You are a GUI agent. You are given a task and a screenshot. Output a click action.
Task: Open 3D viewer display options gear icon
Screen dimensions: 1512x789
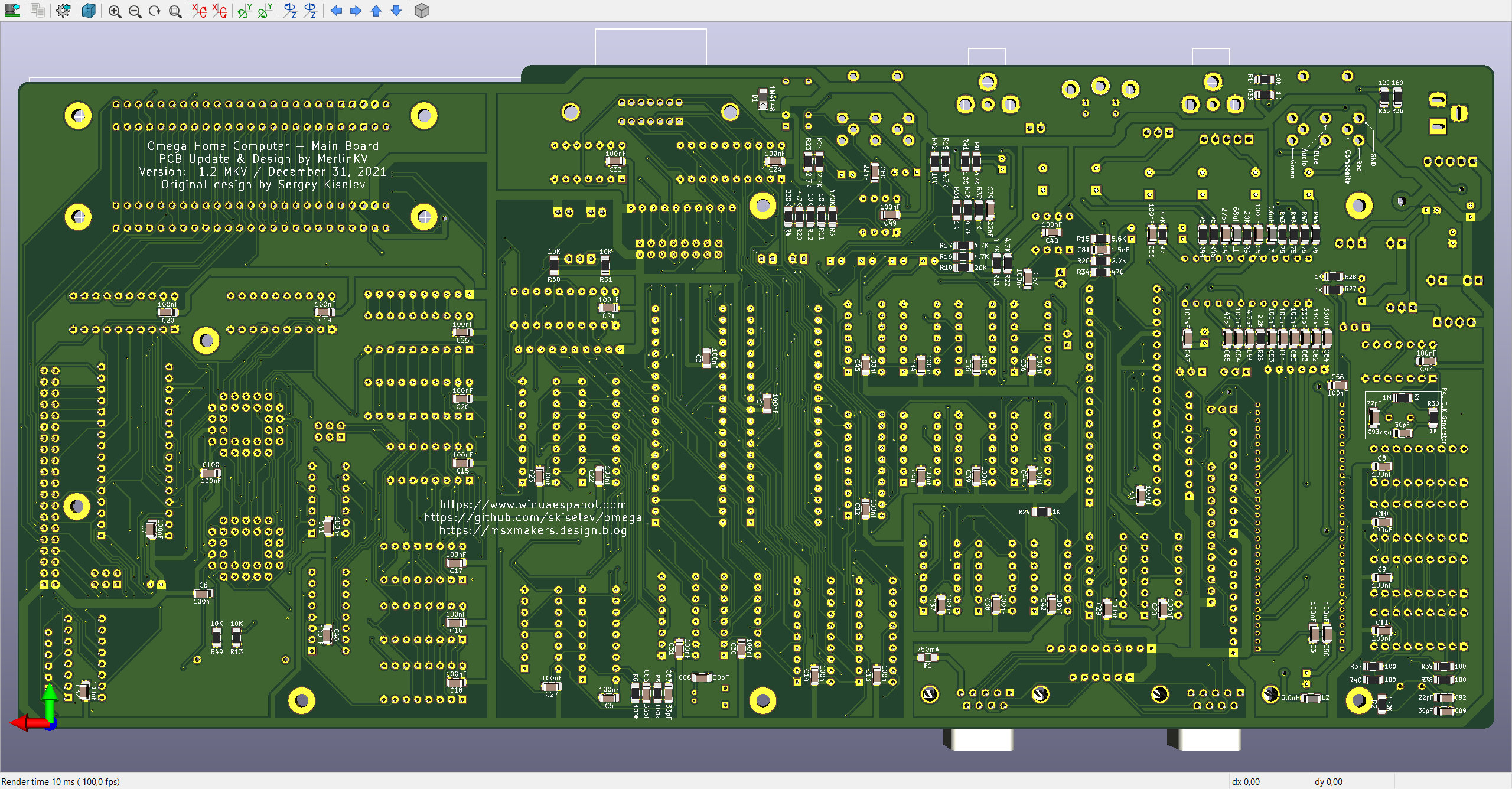(x=63, y=11)
